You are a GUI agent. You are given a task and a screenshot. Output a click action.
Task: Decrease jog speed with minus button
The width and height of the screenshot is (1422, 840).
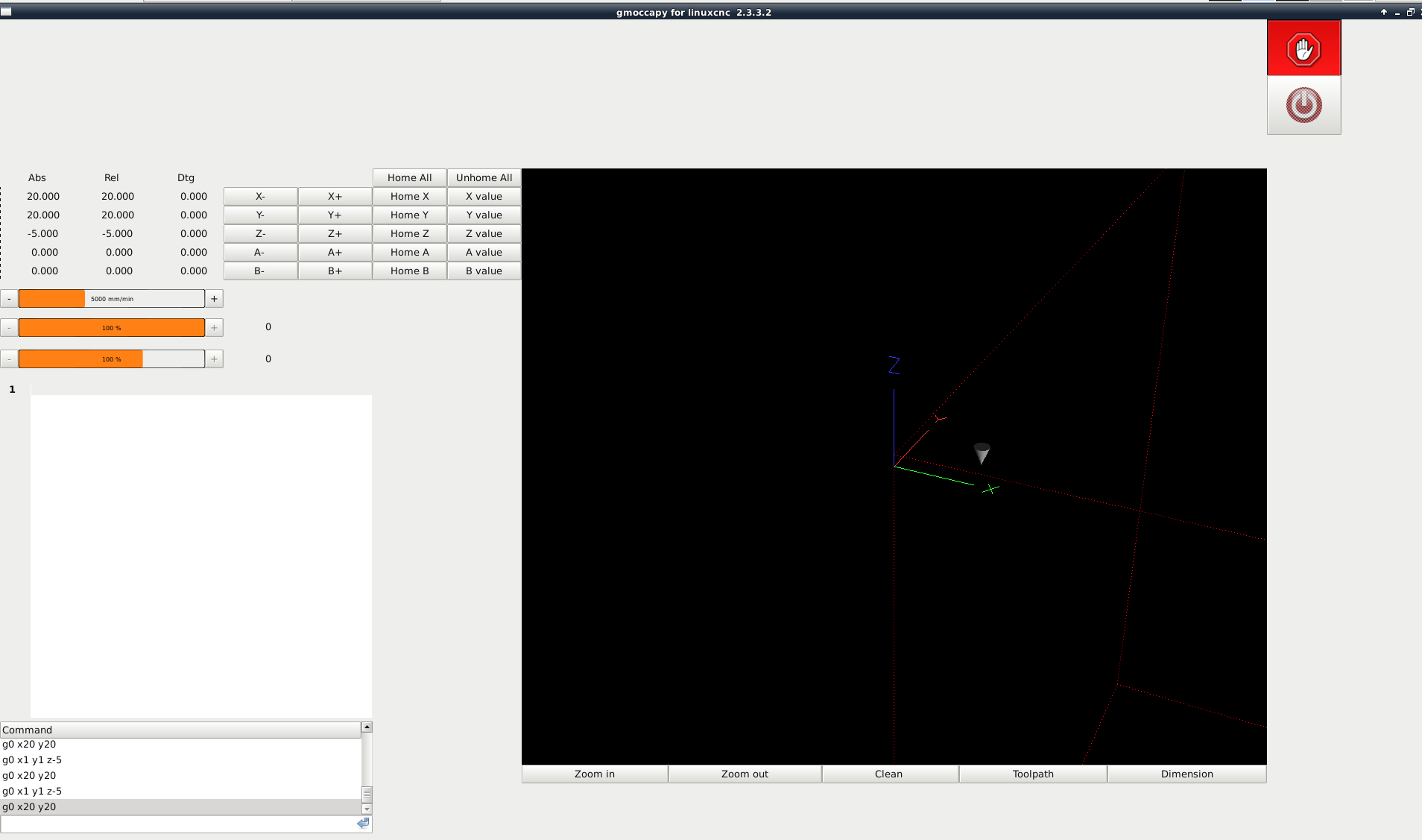9,299
